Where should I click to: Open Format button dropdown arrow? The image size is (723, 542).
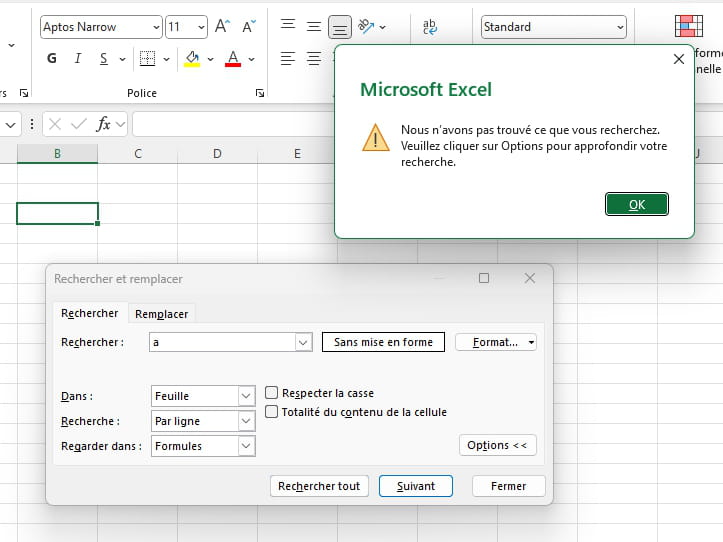(x=531, y=342)
